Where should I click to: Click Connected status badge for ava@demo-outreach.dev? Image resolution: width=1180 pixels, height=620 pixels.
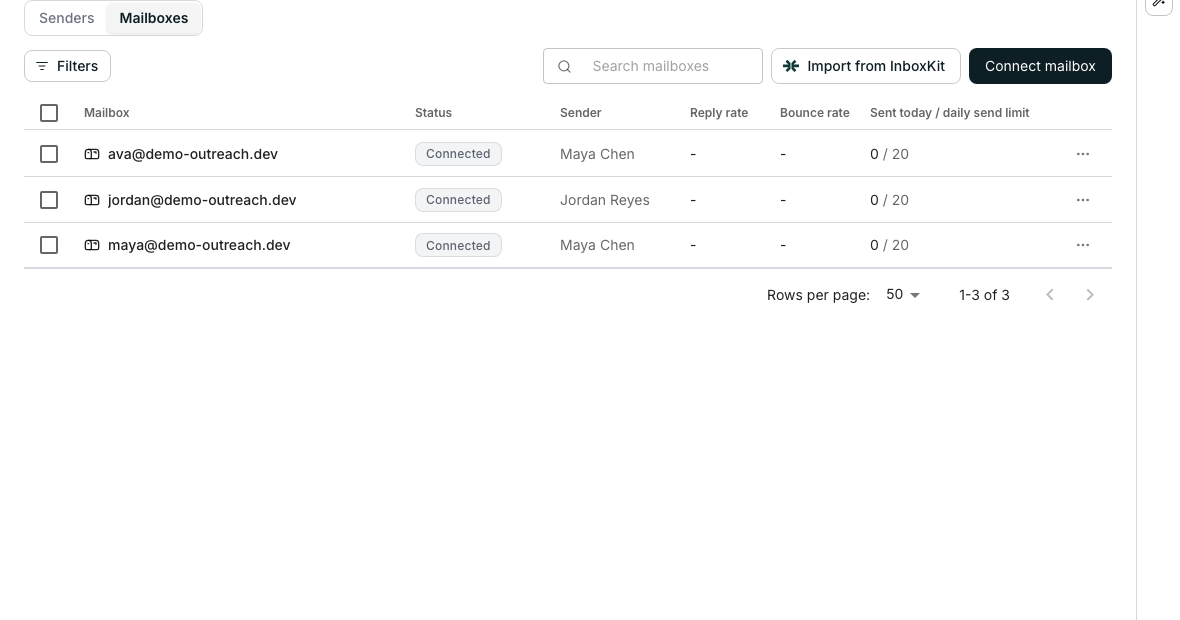pyautogui.click(x=458, y=154)
